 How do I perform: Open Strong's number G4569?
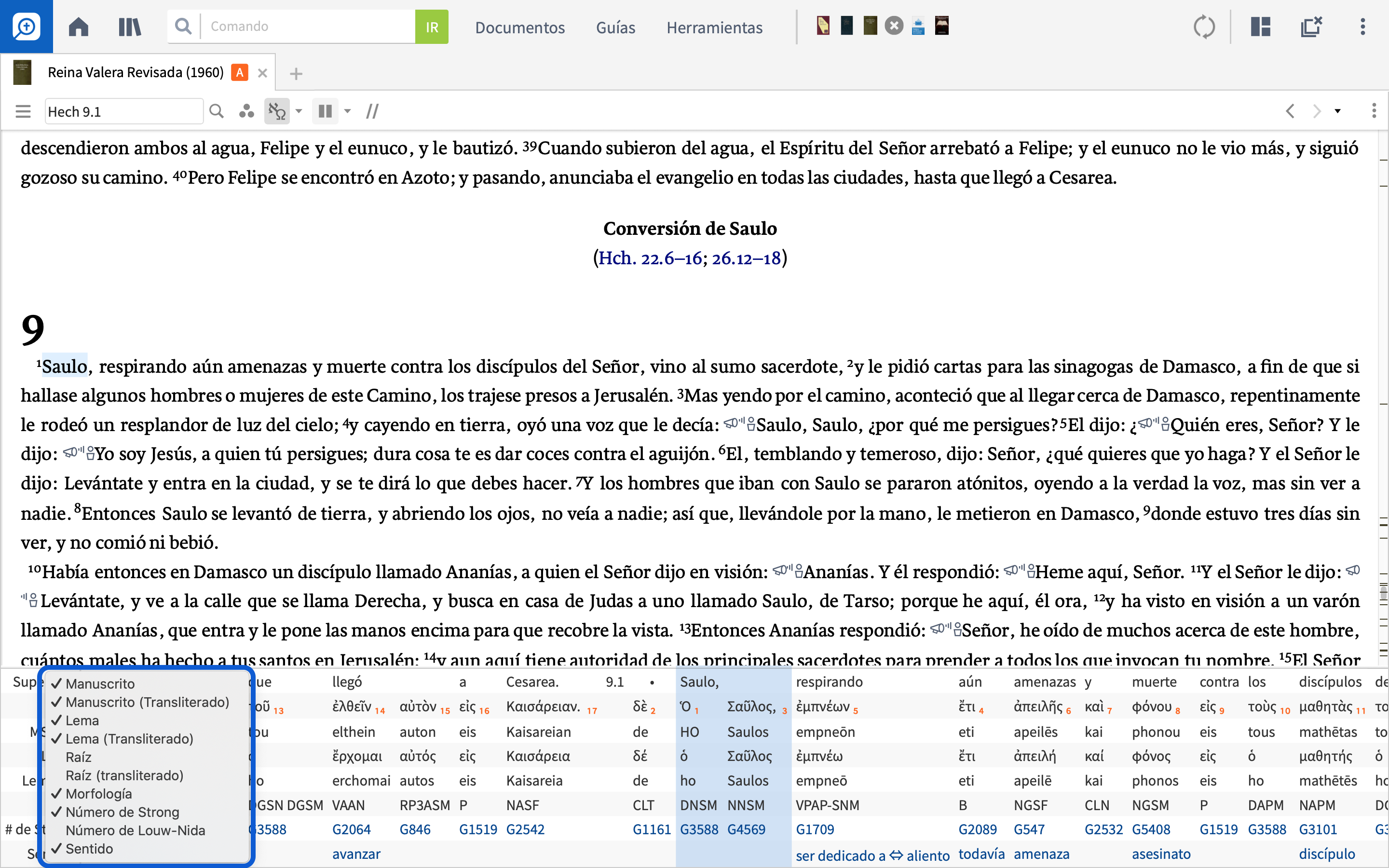pyautogui.click(x=746, y=829)
